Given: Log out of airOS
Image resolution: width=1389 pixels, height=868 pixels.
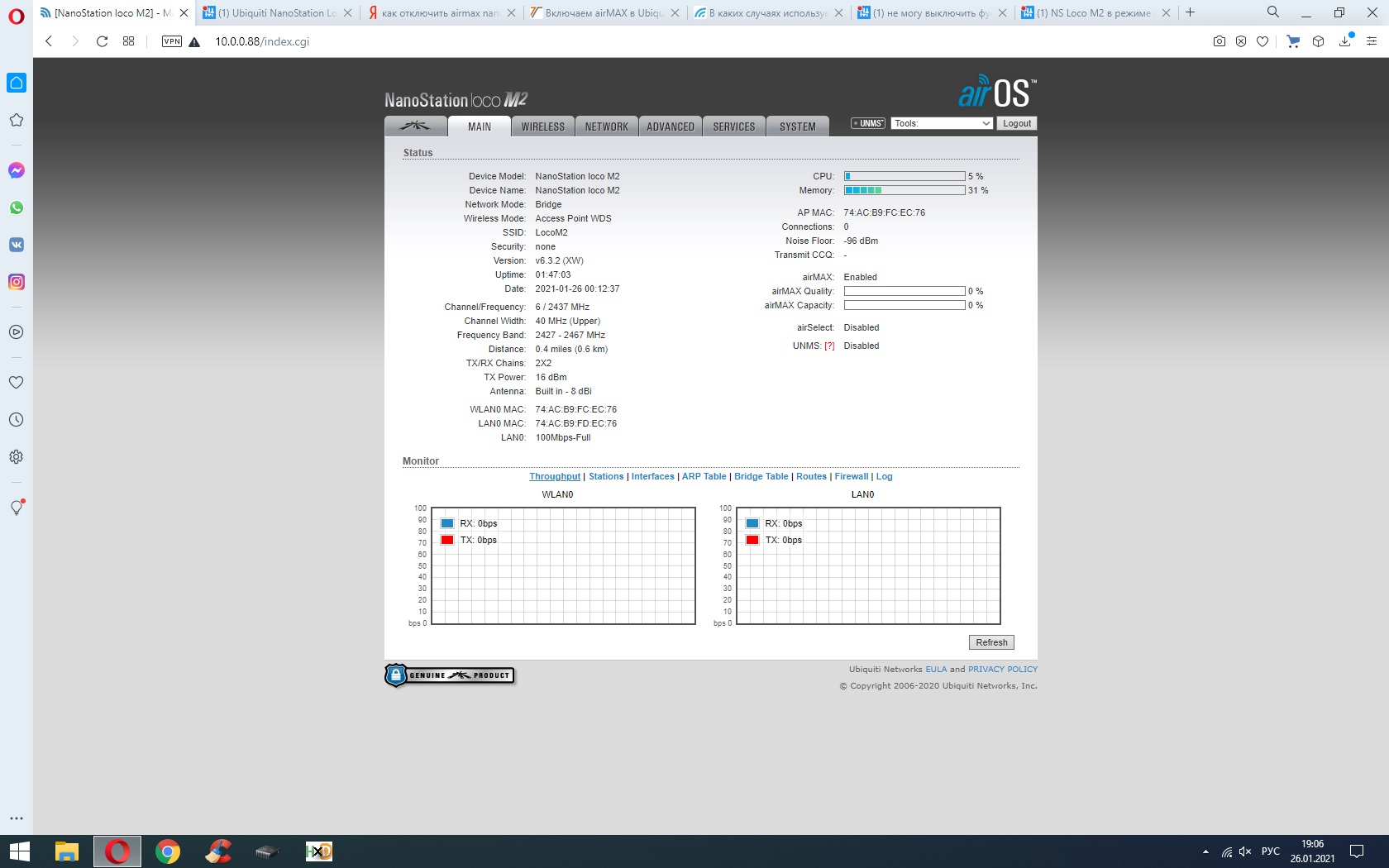Looking at the screenshot, I should point(1017,123).
